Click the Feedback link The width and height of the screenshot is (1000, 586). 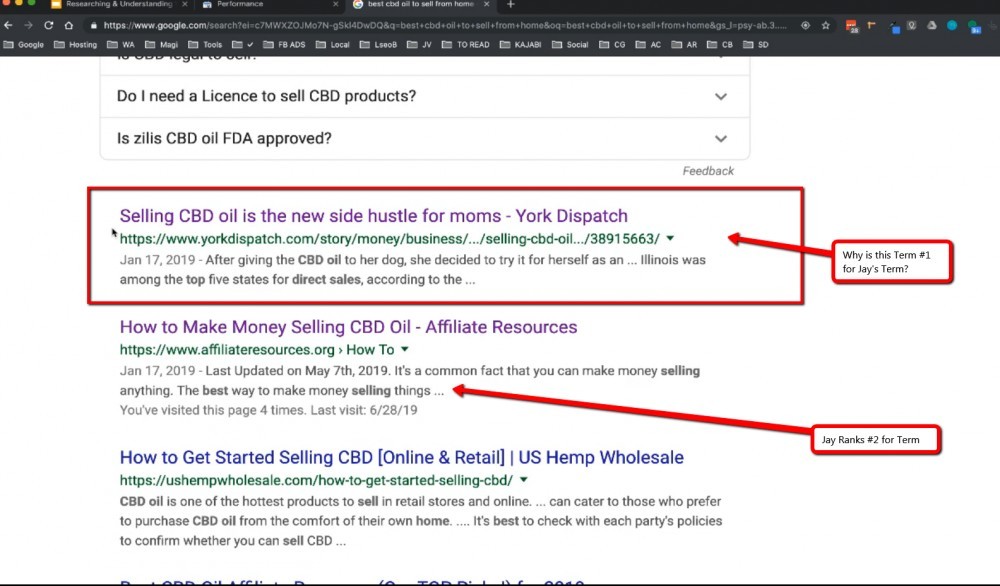pos(708,171)
